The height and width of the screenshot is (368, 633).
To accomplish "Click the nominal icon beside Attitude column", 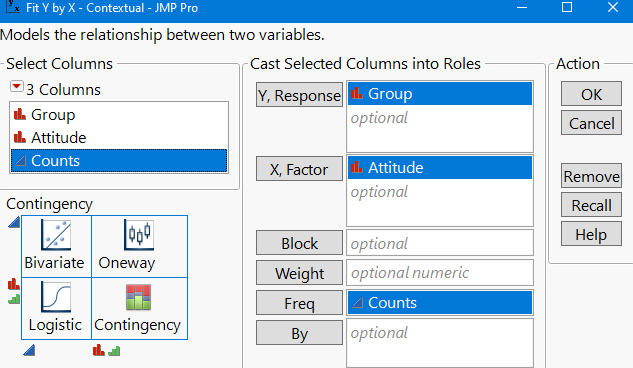I will (20, 138).
